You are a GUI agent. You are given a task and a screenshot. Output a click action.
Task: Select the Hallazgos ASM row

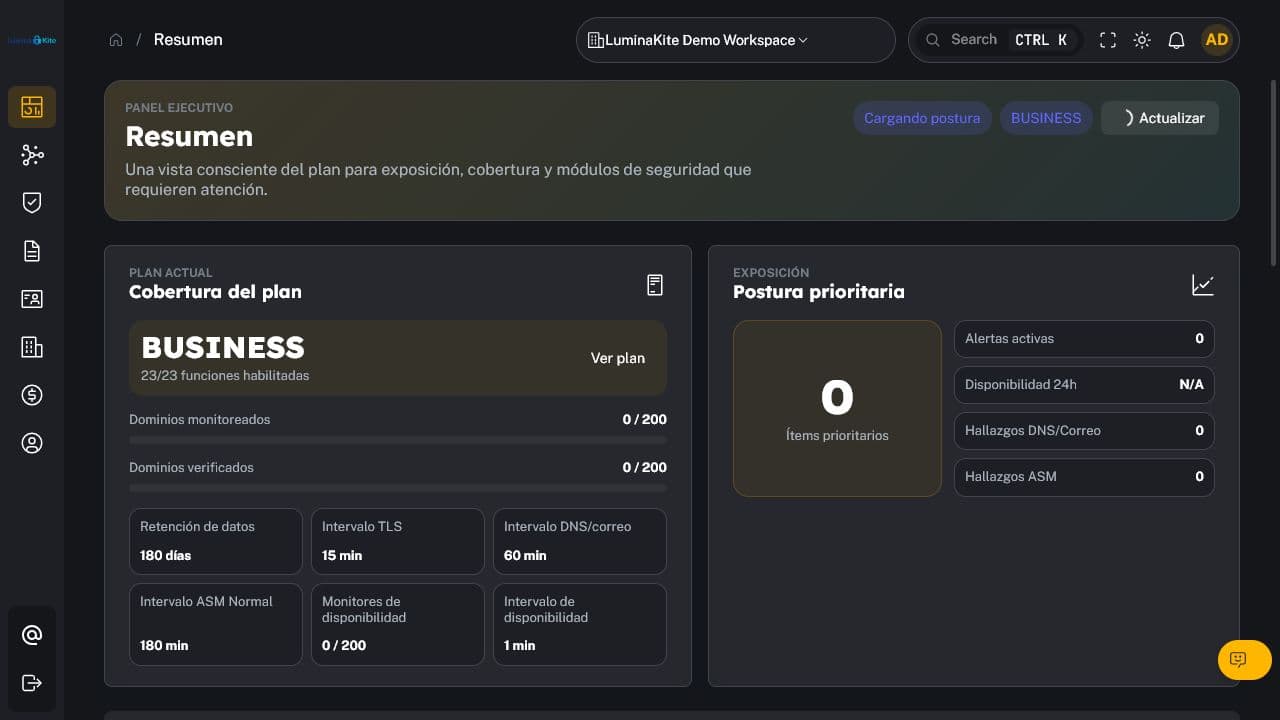1084,477
